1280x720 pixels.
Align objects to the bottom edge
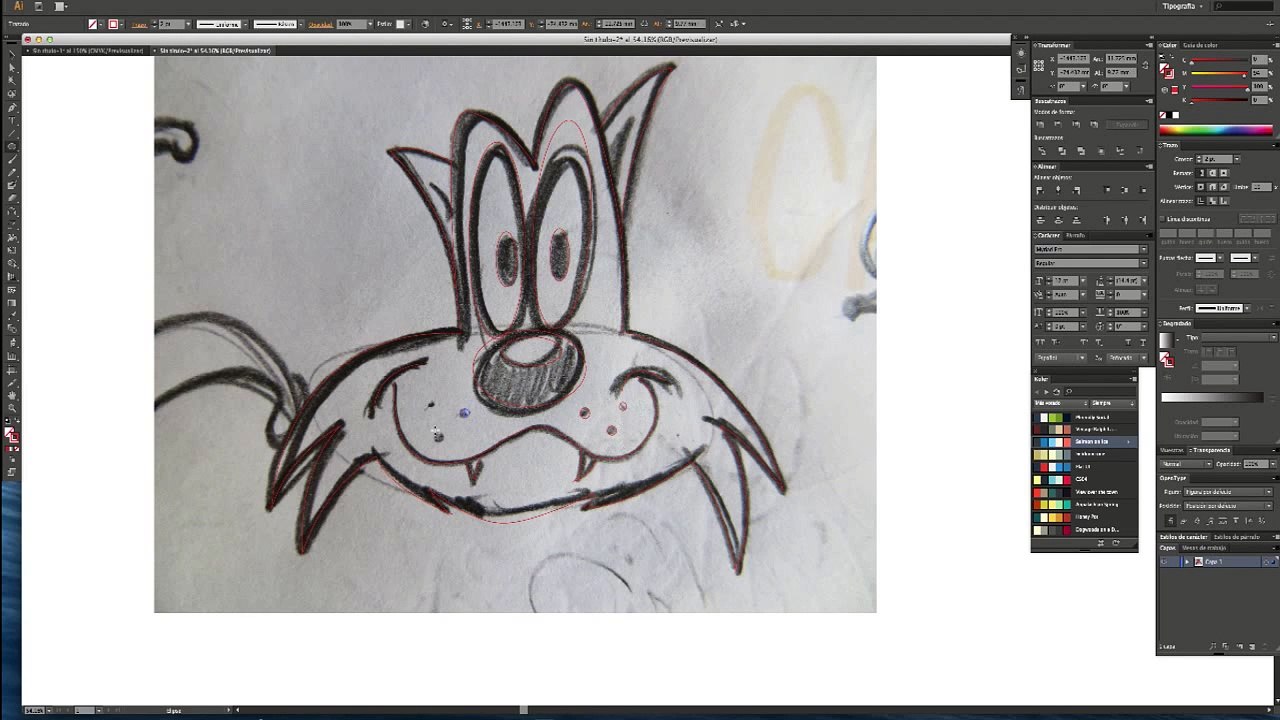coord(1141,190)
